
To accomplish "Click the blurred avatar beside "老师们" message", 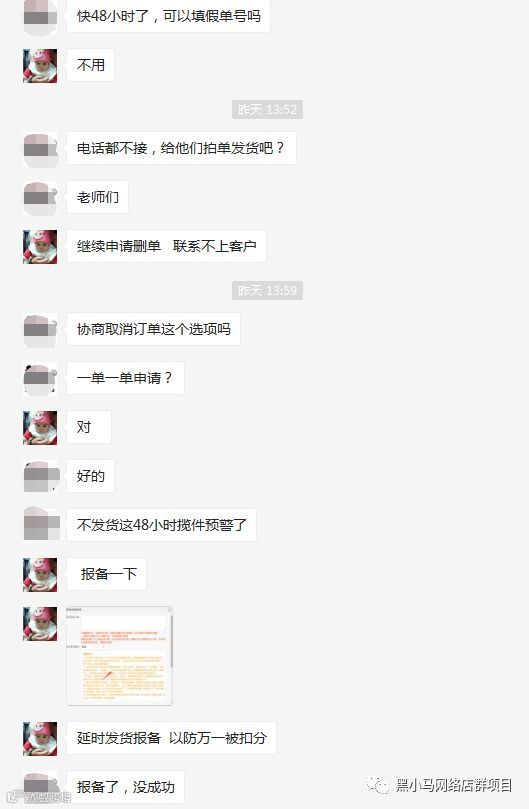I will point(40,198).
